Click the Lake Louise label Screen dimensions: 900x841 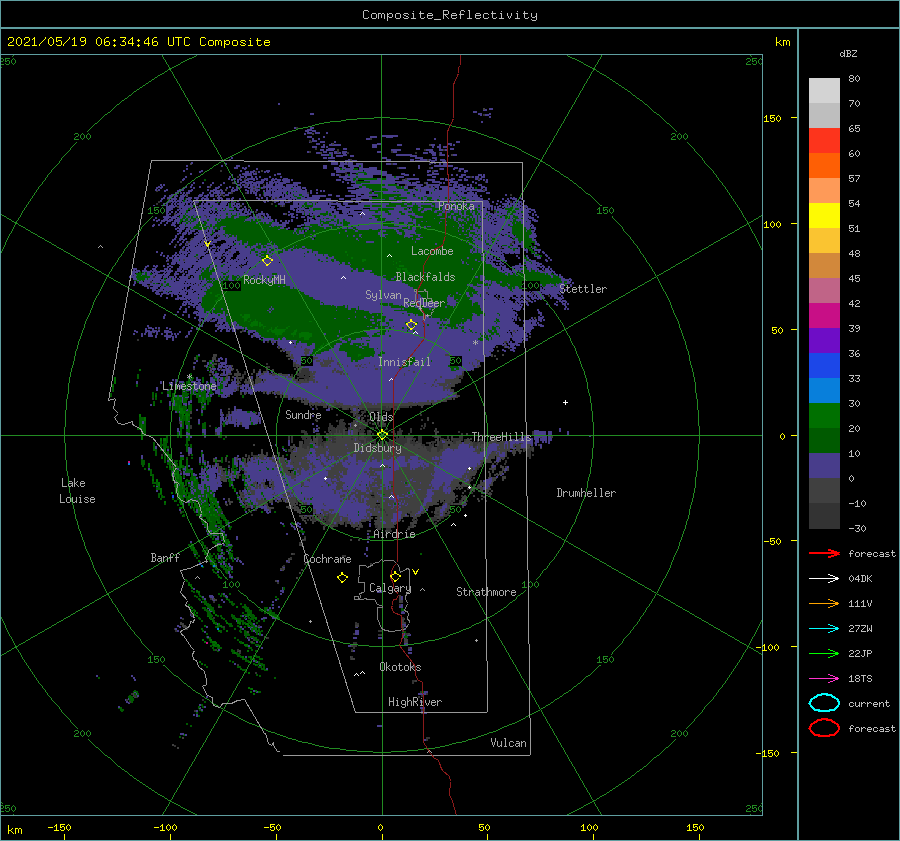pyautogui.click(x=77, y=491)
